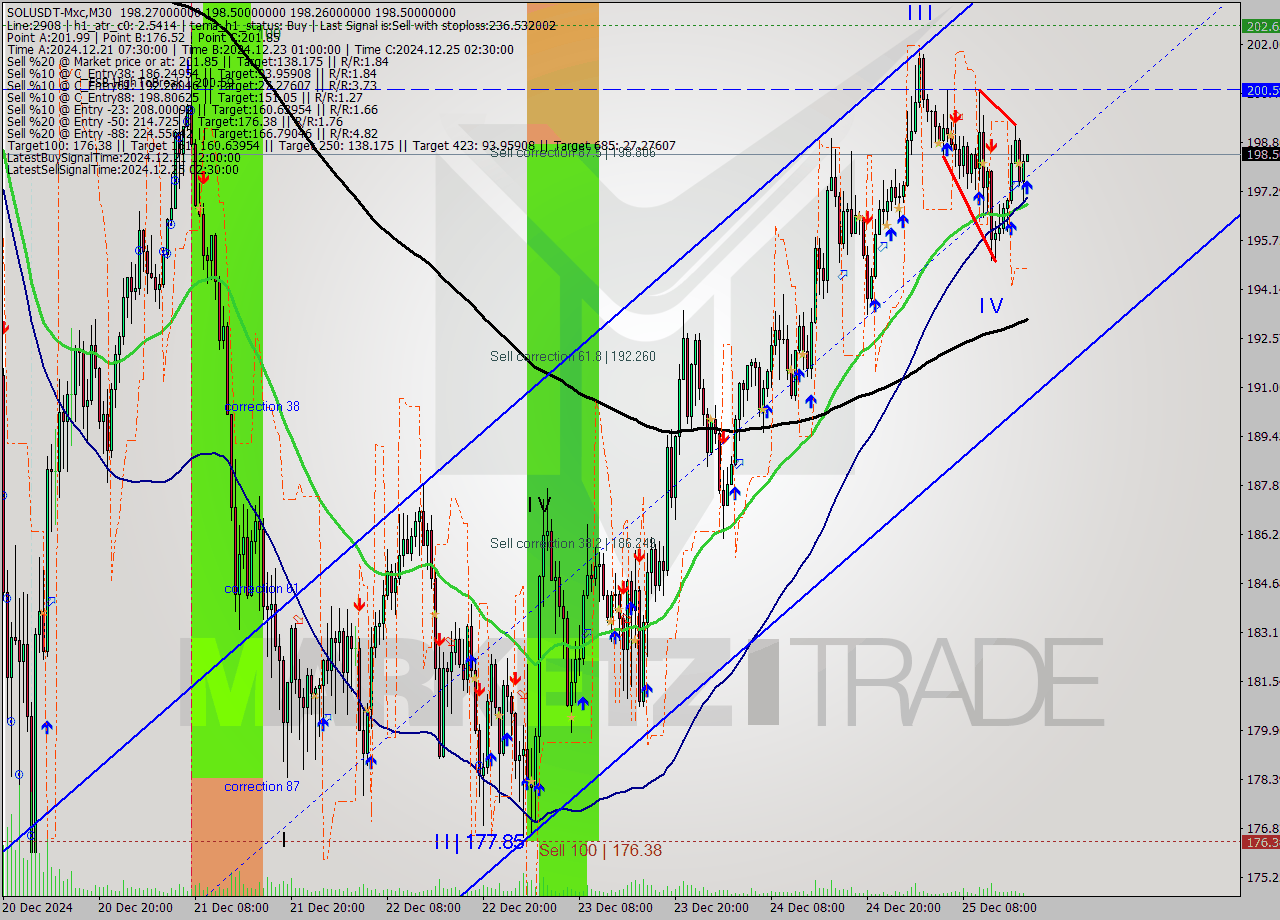Select the 'III 177.85' wave label

pos(480,842)
